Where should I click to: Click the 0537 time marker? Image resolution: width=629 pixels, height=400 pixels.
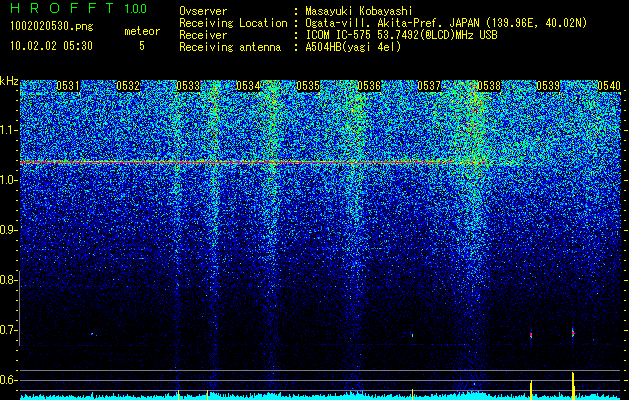[429, 86]
